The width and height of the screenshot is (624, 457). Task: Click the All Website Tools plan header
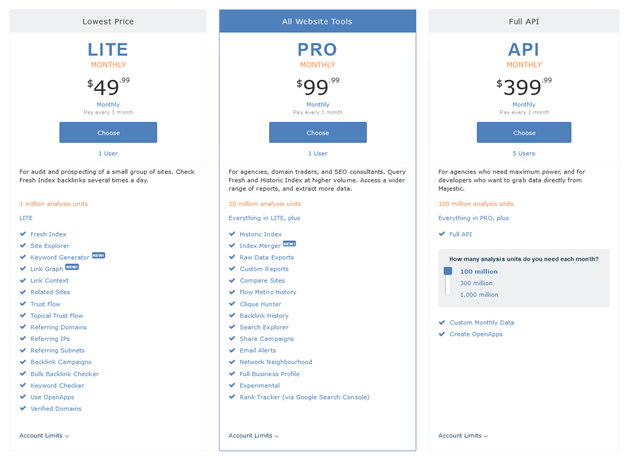318,21
